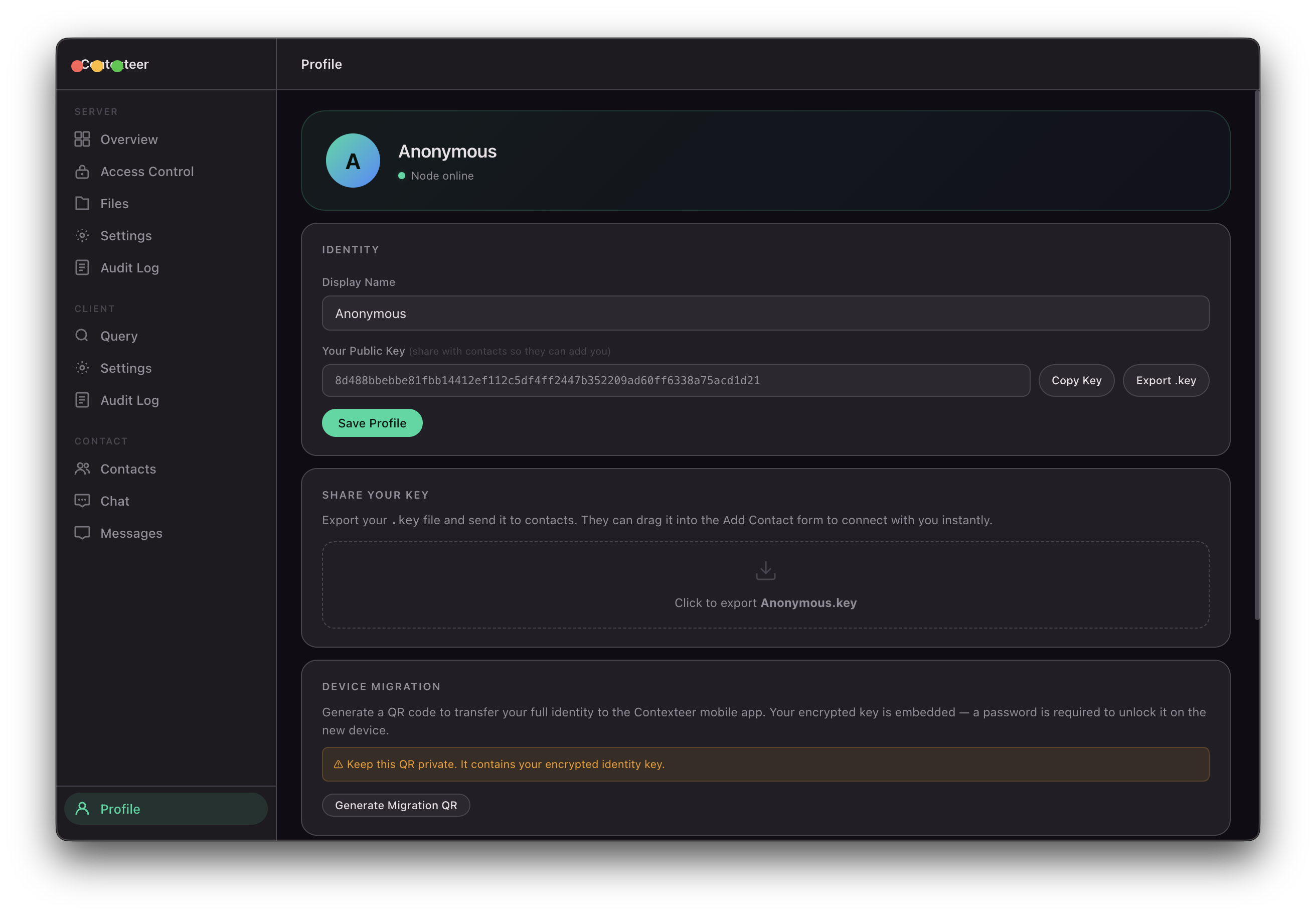Open Client Audit Log page
Screen dimensions: 1316x915
(x=129, y=400)
